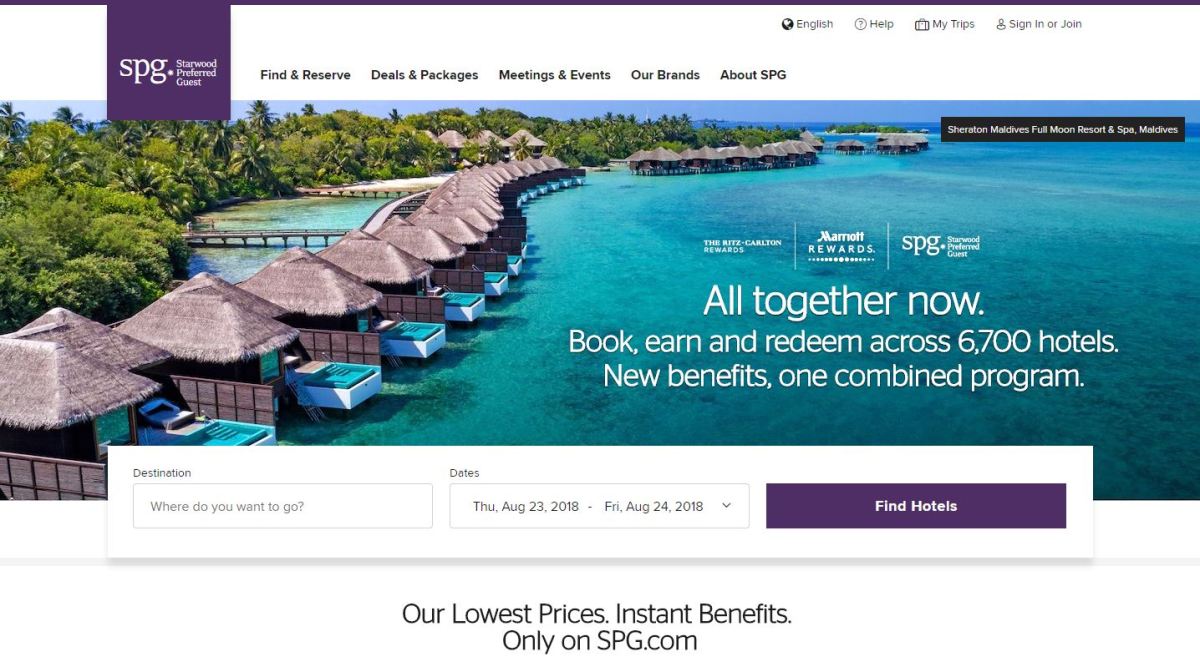
Task: Click the globe icon next to English
Action: point(787,23)
